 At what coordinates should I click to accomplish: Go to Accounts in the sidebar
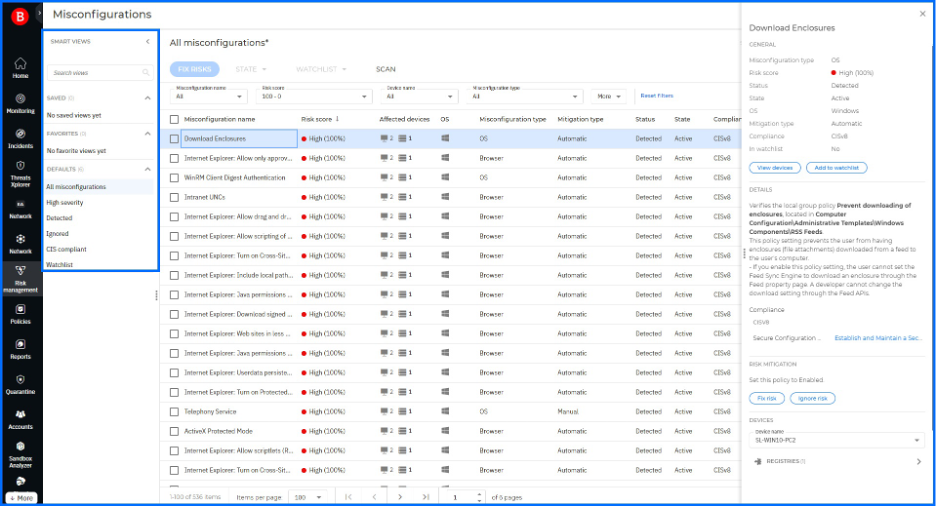coord(20,419)
